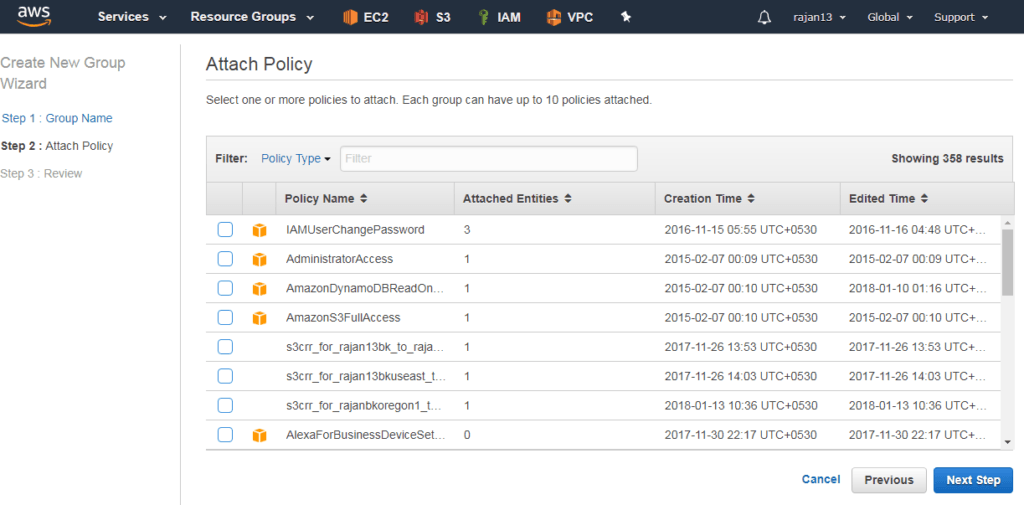This screenshot has width=1024, height=505.
Task: Check the IAMUserChangePassword policy checkbox
Action: pos(225,229)
